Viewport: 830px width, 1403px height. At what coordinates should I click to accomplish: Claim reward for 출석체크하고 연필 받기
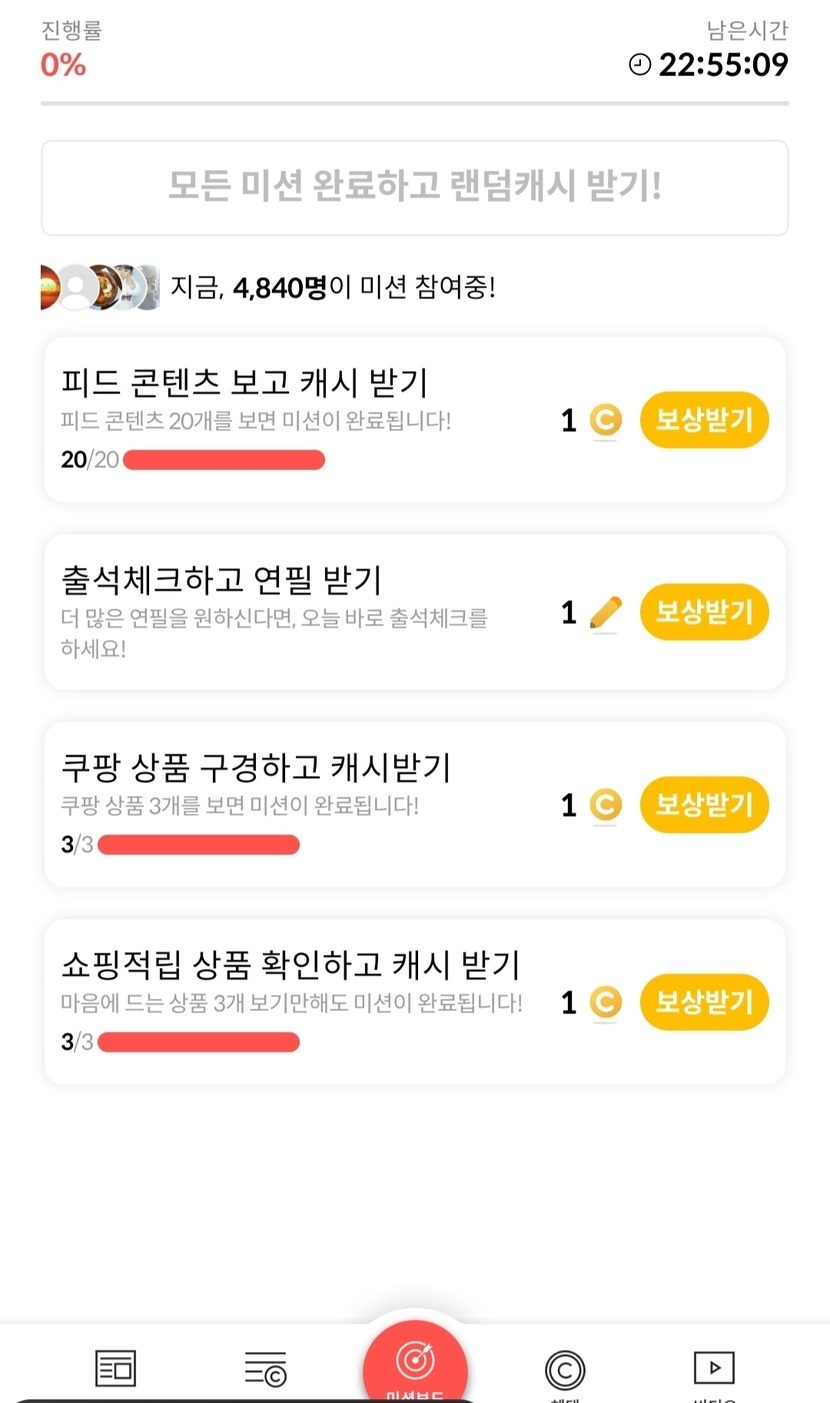tap(704, 612)
